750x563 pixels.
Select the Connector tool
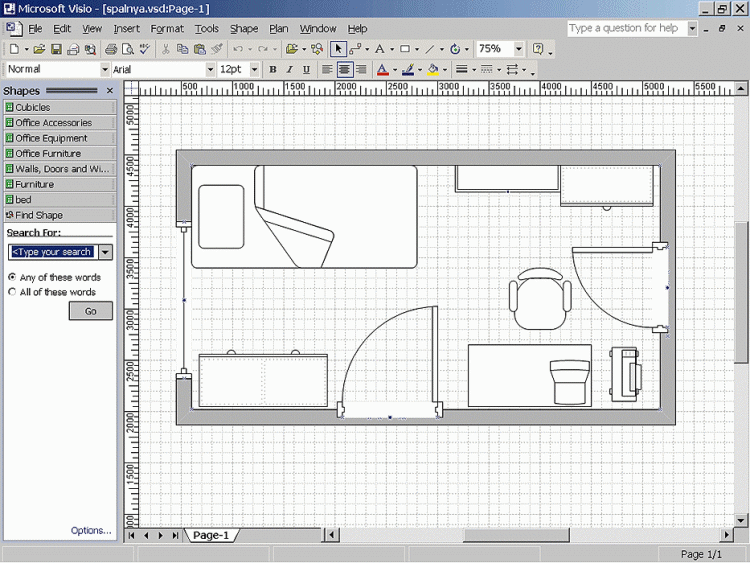(x=355, y=49)
